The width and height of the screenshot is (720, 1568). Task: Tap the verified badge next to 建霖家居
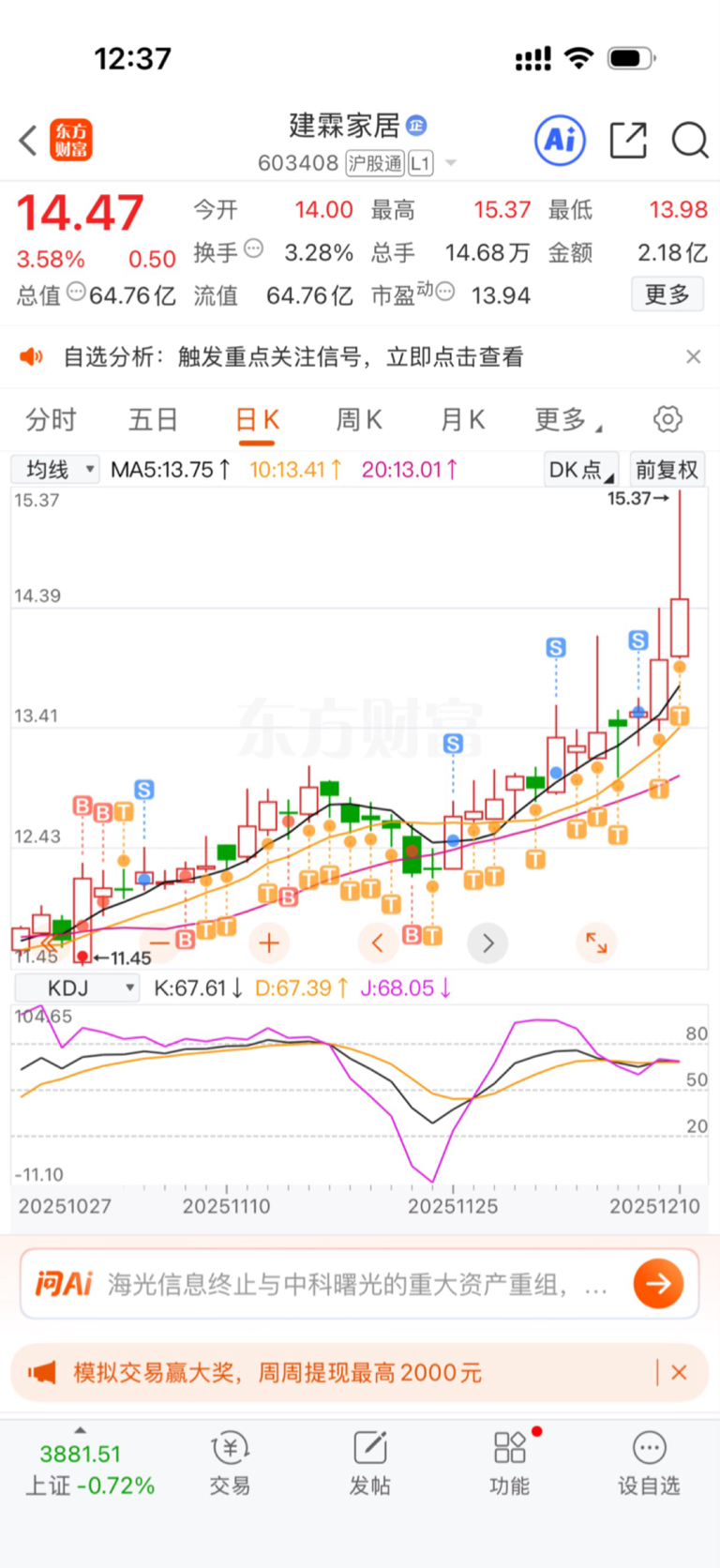click(417, 125)
